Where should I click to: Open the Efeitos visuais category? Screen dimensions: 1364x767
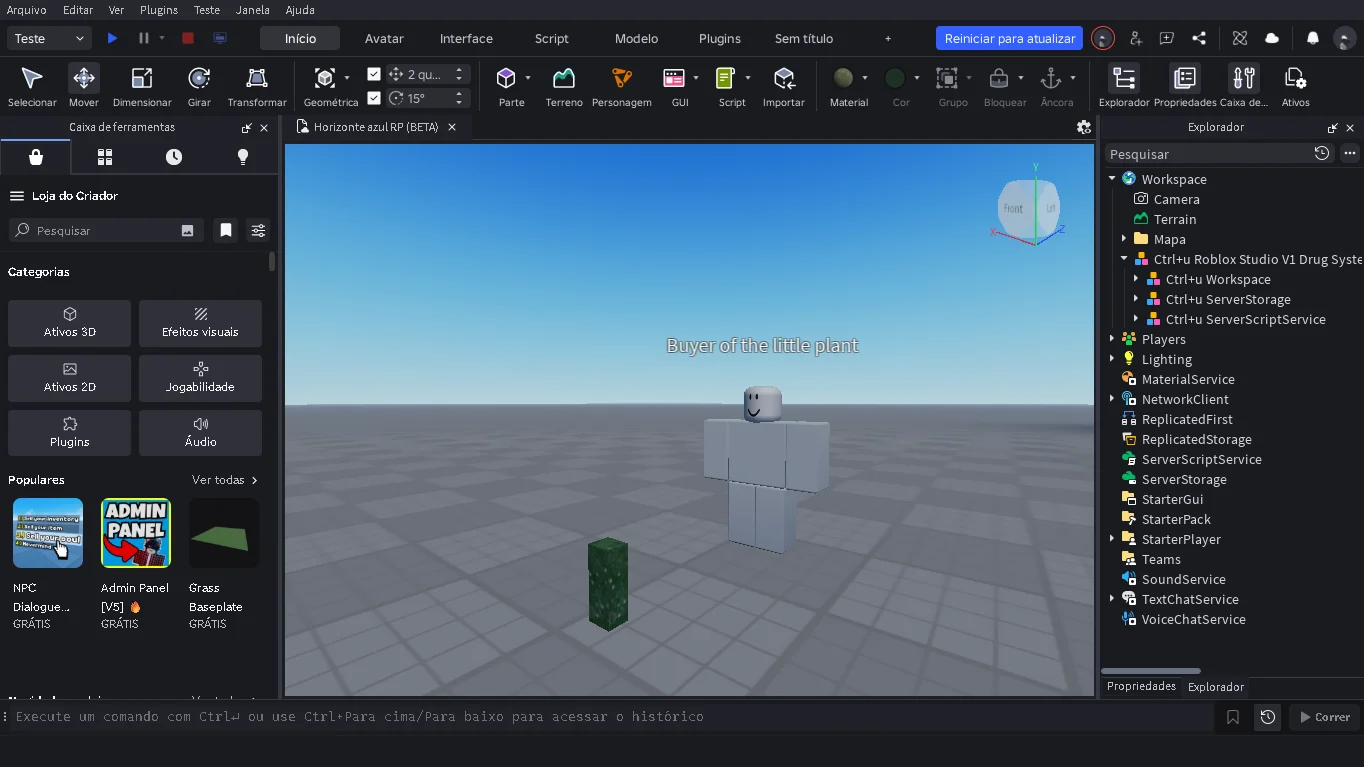[200, 323]
